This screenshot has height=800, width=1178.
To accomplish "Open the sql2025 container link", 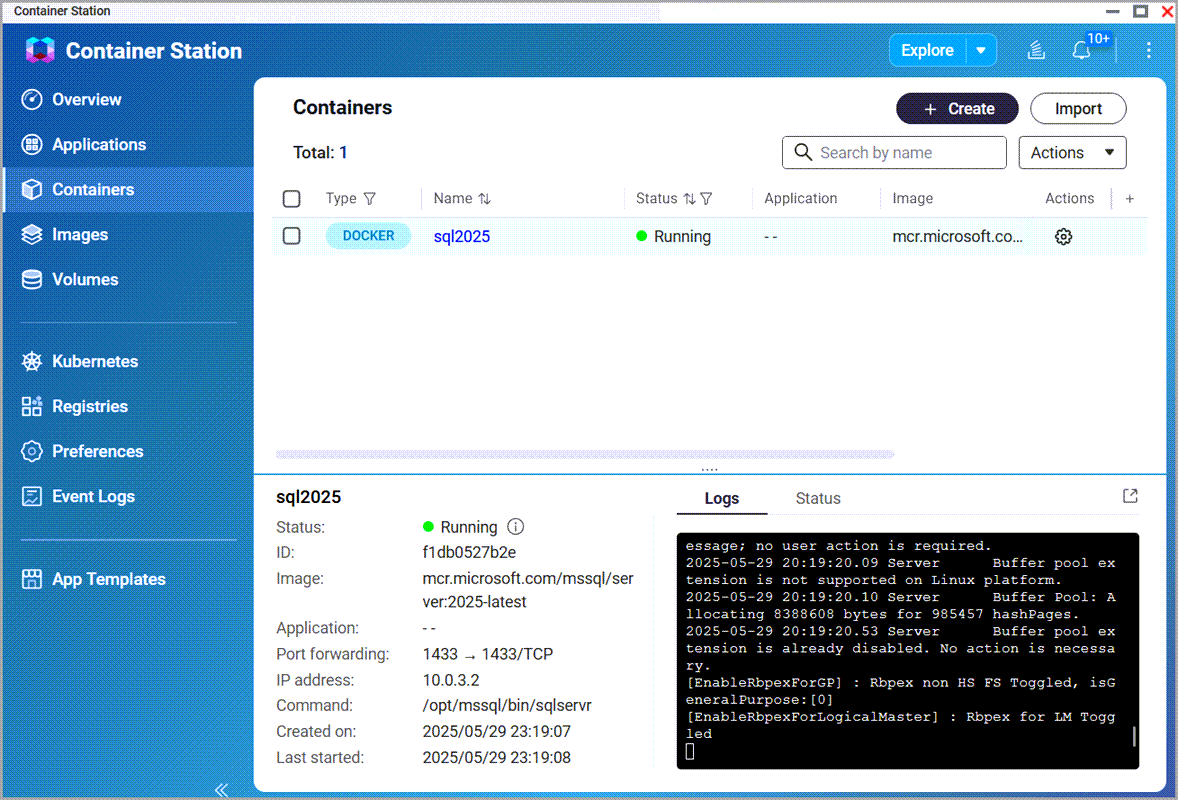I will point(461,236).
